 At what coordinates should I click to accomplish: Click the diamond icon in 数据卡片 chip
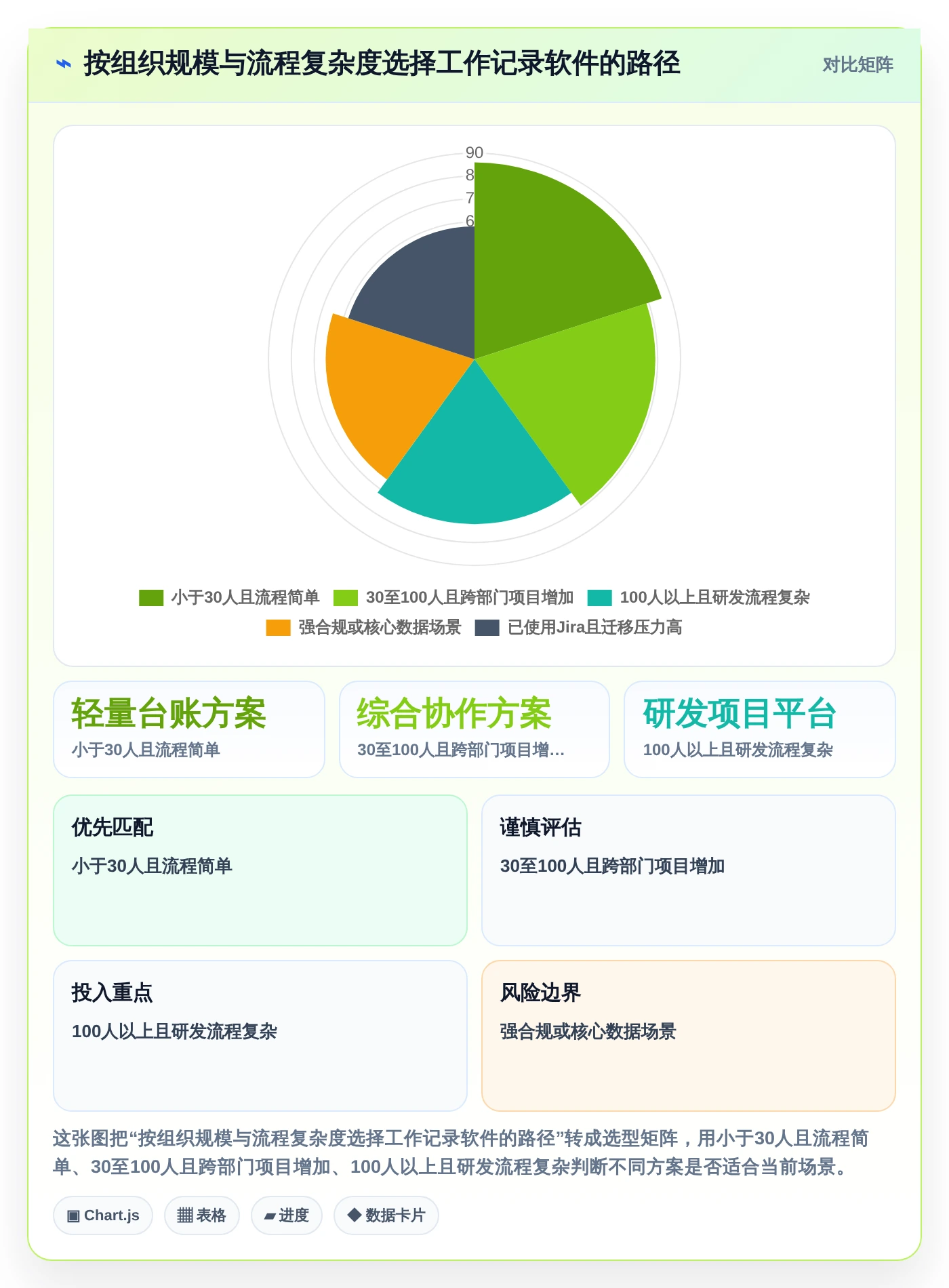click(x=355, y=1215)
